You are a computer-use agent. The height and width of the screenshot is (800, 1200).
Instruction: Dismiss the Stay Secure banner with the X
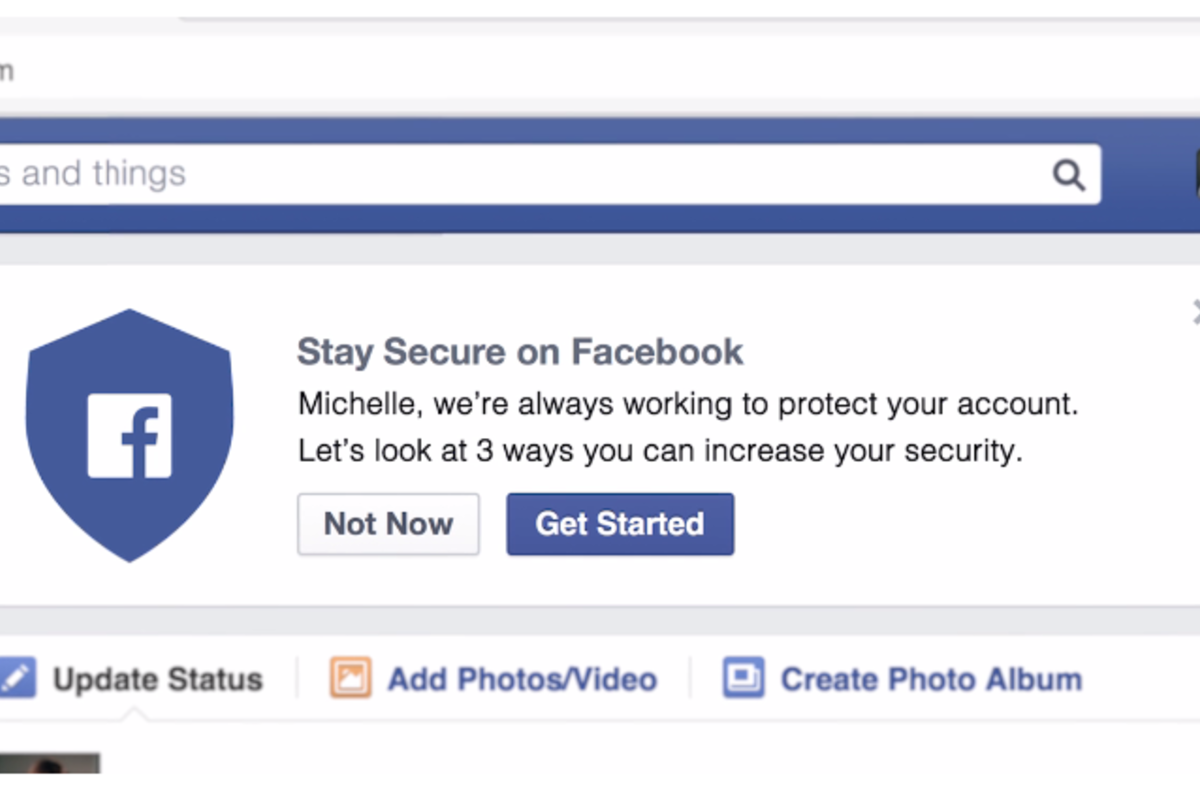1196,312
